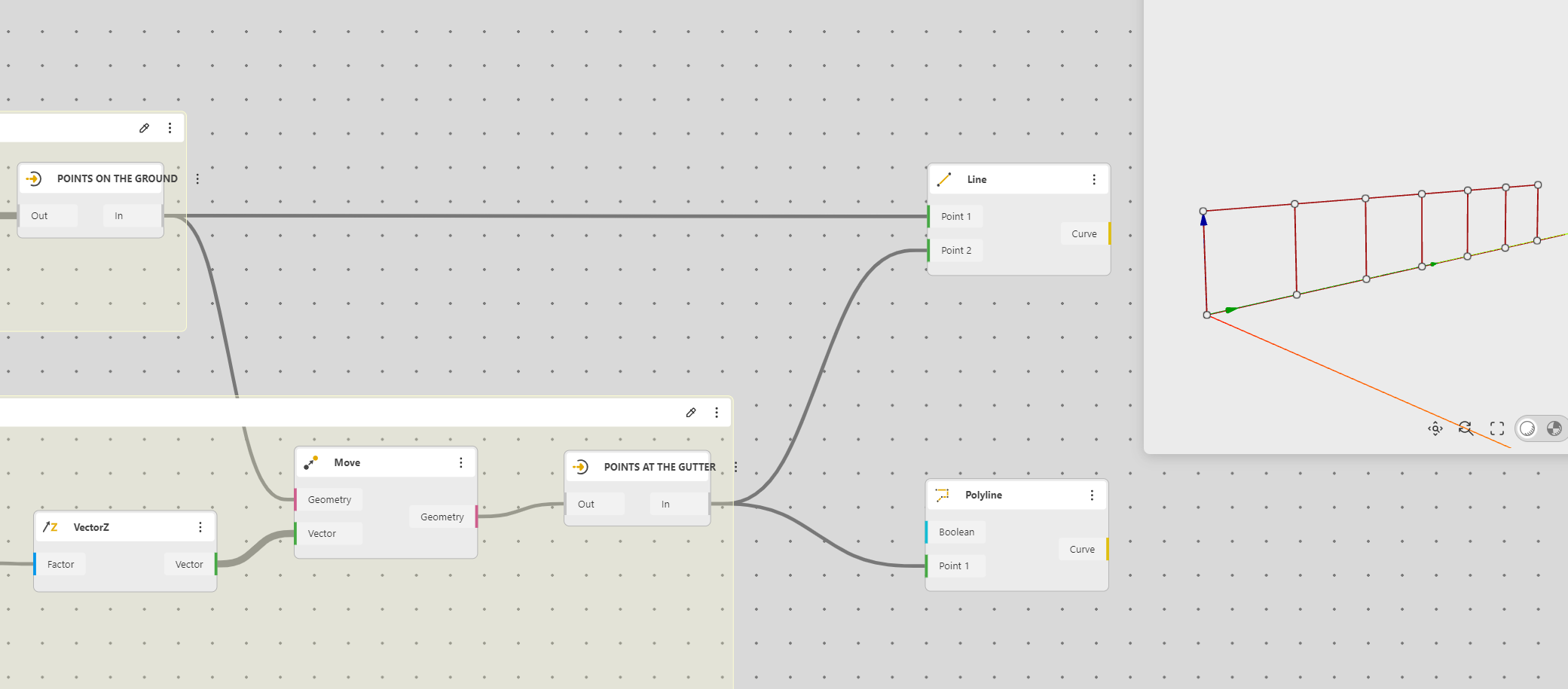Switch viewer to solid shaded display mode

(x=1527, y=428)
